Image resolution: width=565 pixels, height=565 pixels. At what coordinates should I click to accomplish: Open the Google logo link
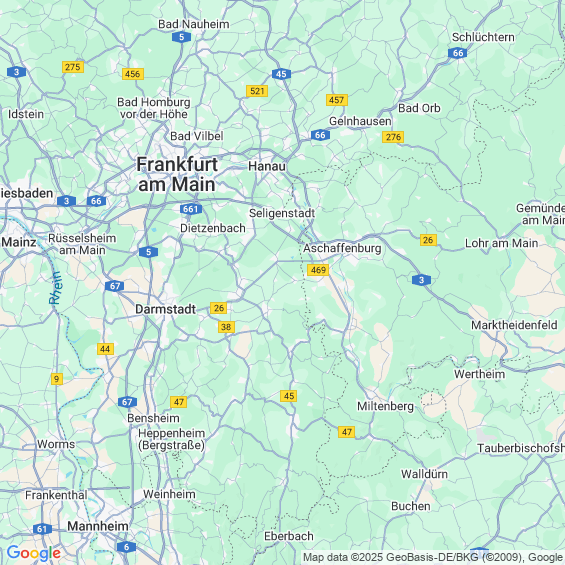pyautogui.click(x=34, y=553)
